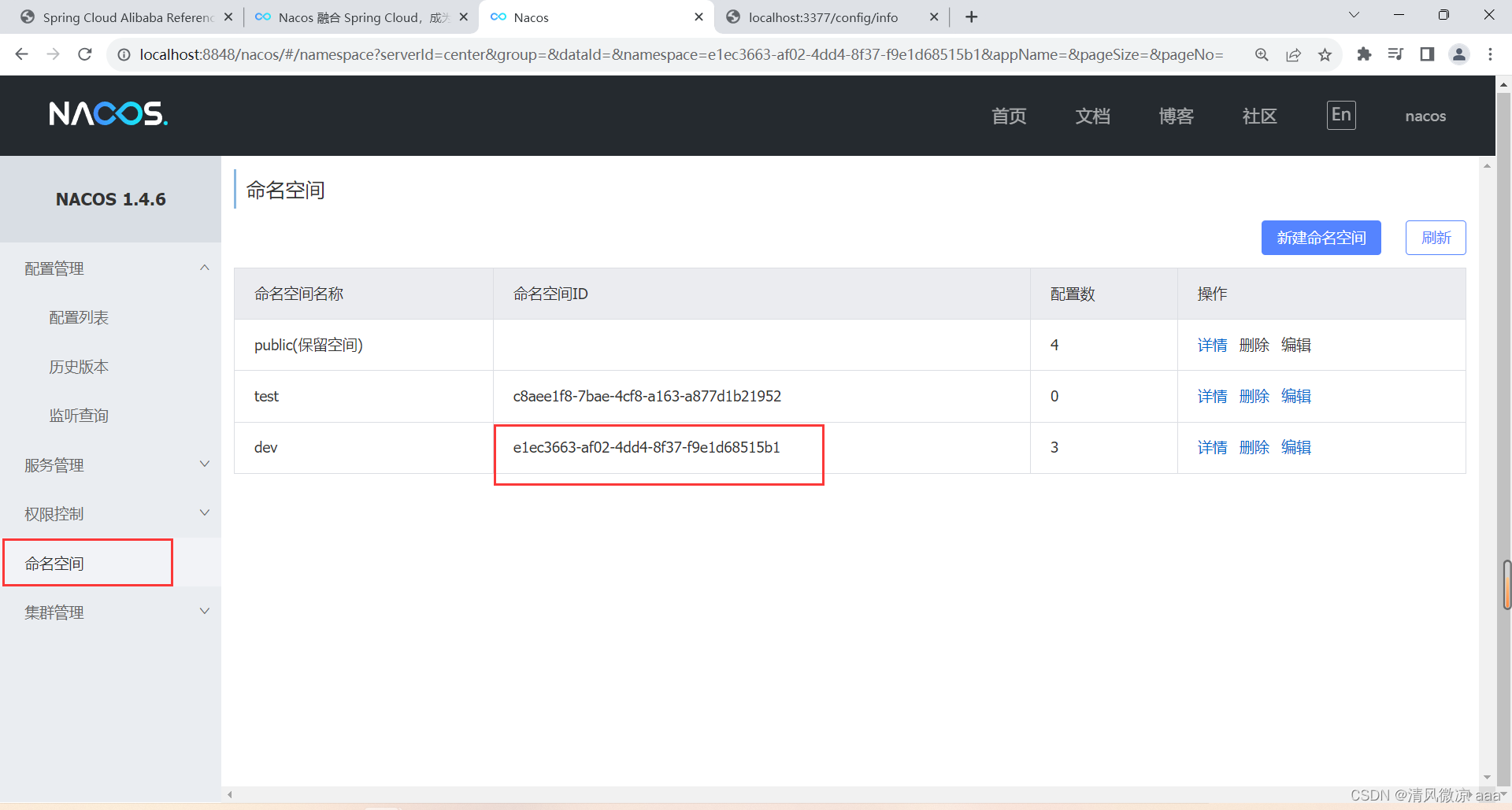Expand the 权限控制 menu section

pyautogui.click(x=110, y=514)
